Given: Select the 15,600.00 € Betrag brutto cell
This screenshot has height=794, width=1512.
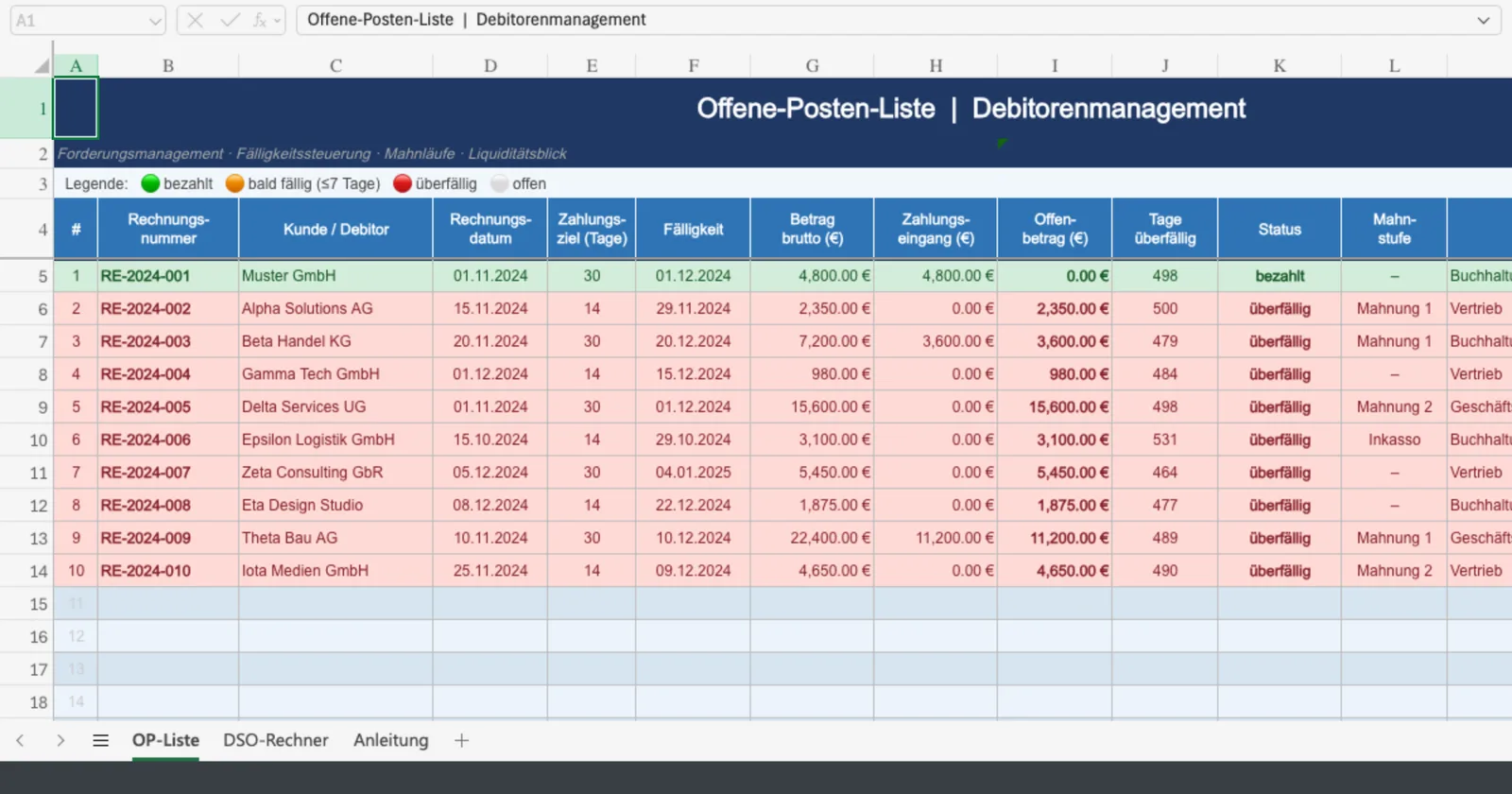Looking at the screenshot, I should tap(812, 407).
